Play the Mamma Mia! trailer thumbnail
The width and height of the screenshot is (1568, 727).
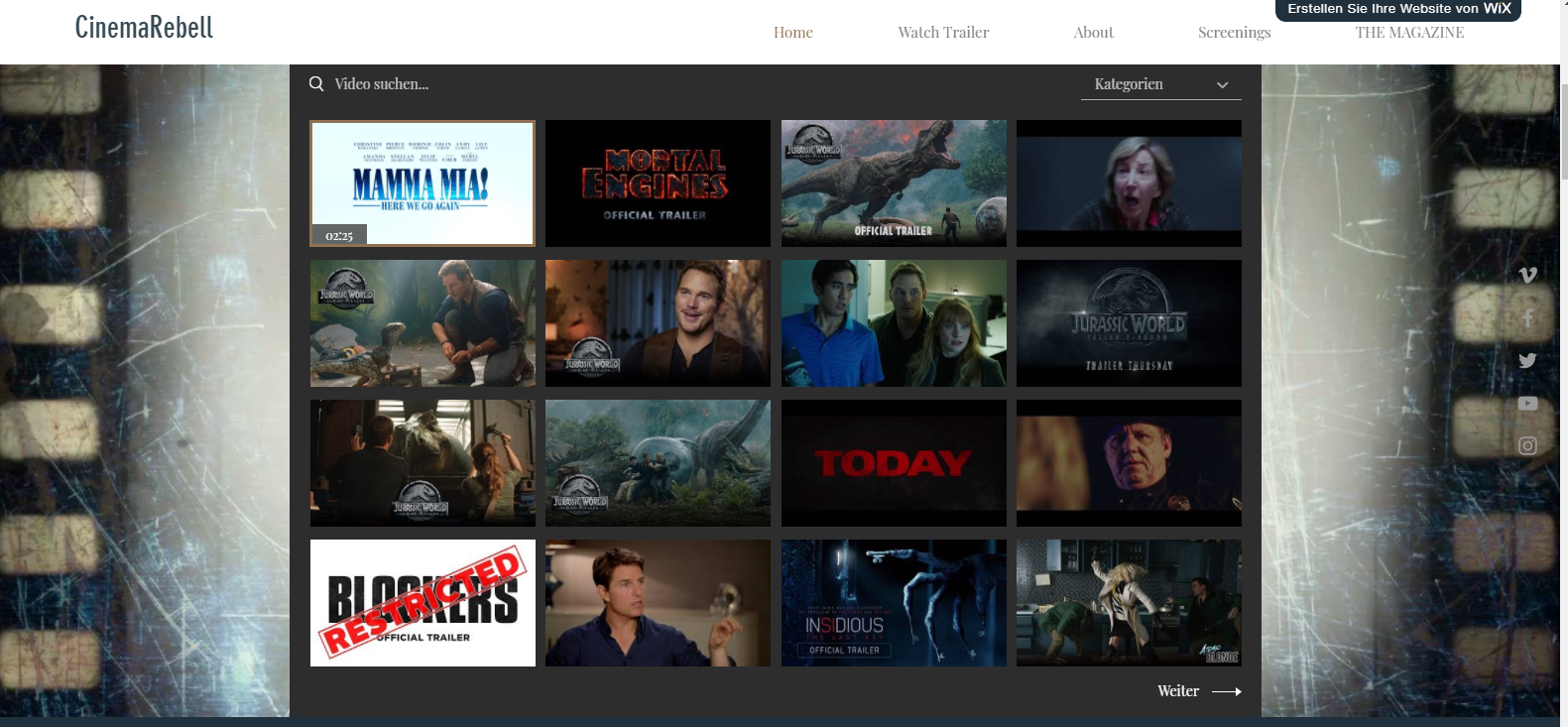click(x=422, y=183)
